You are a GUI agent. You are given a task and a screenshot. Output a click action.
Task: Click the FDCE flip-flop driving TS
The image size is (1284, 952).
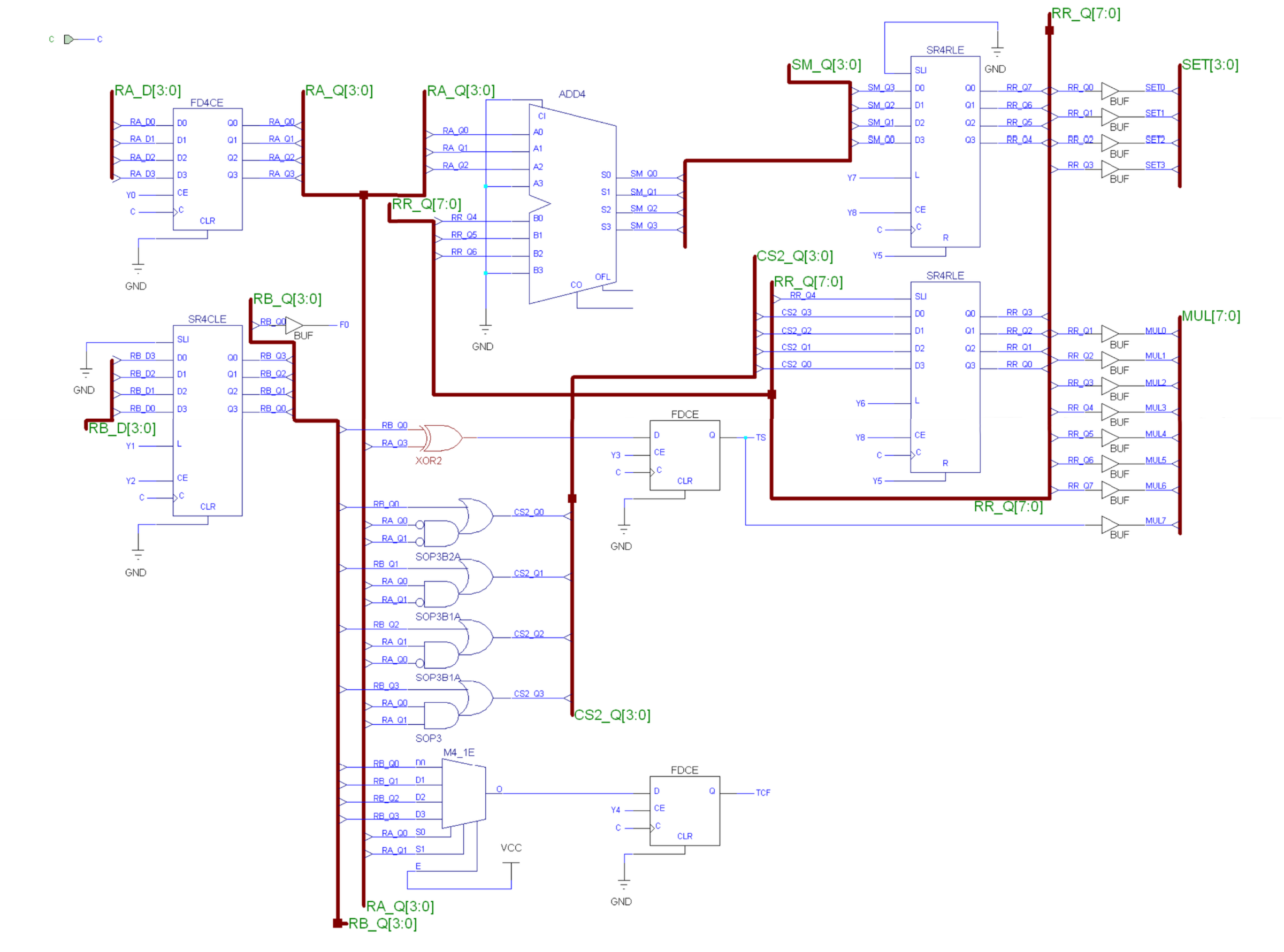point(685,456)
